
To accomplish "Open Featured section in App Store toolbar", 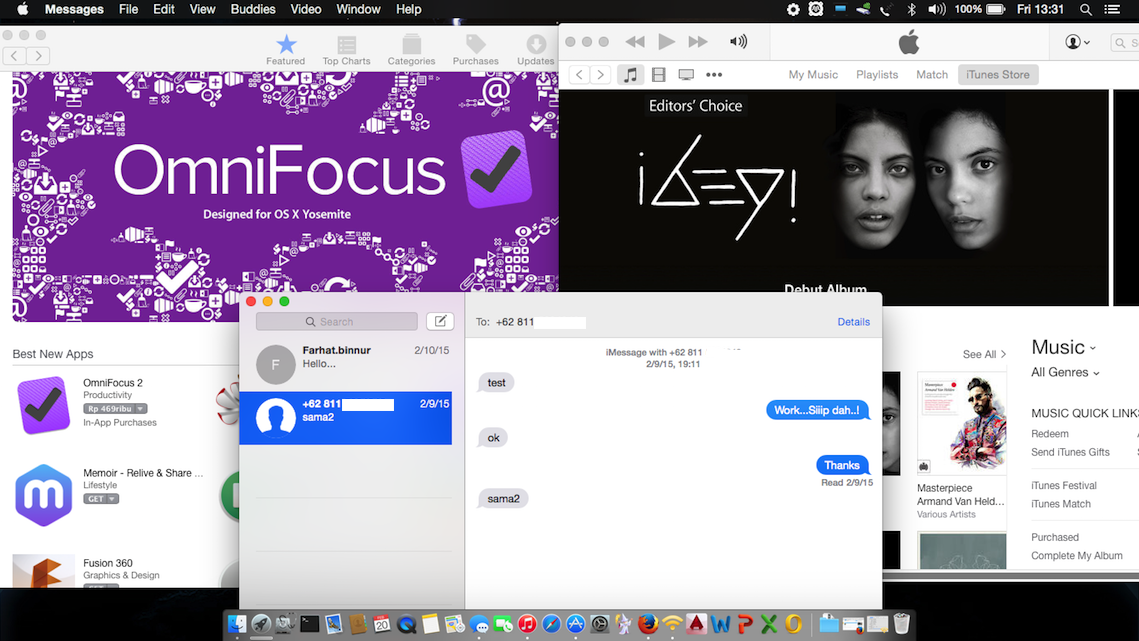I will (x=285, y=50).
